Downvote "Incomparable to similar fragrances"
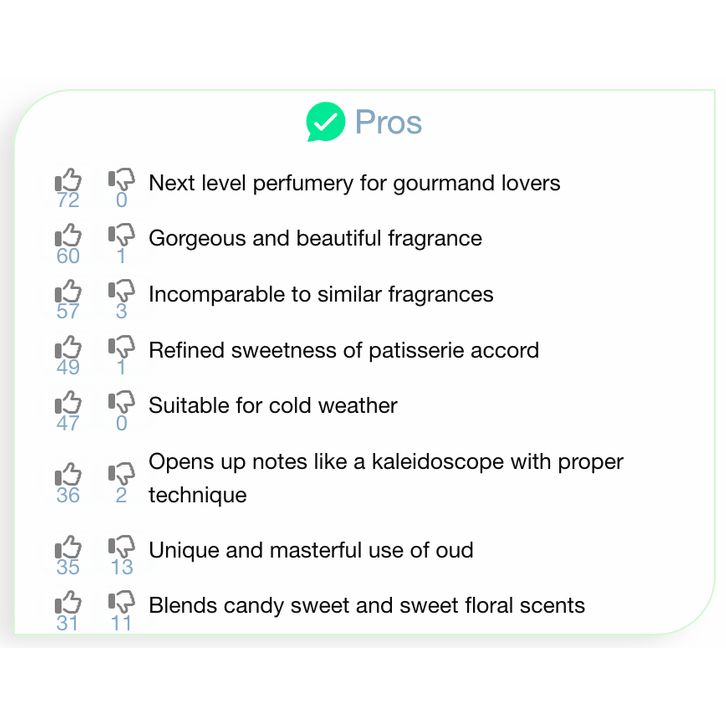Screen dimensions: 726x726 coord(121,292)
